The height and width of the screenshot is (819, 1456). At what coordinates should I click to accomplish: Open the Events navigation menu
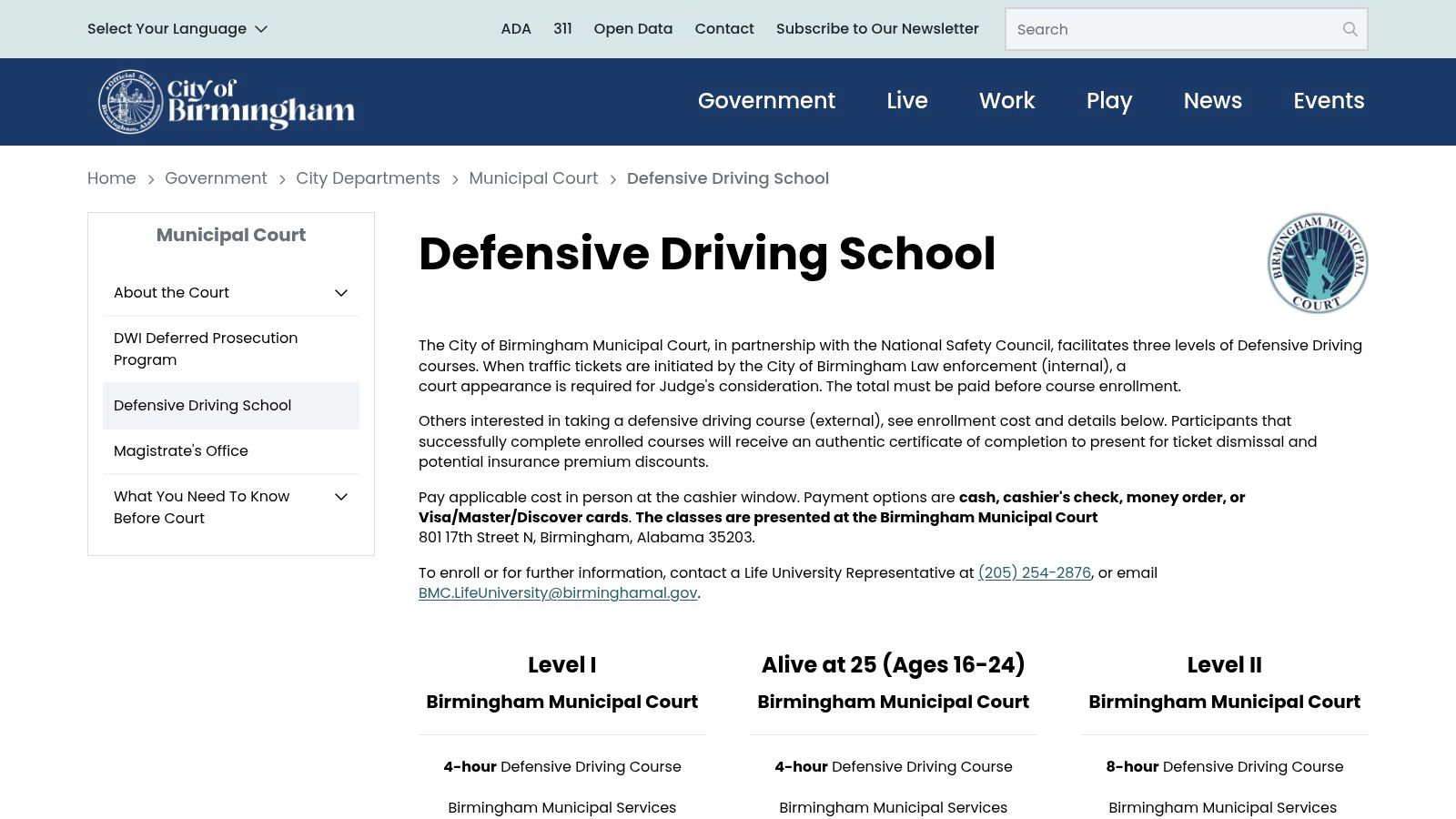(1330, 101)
